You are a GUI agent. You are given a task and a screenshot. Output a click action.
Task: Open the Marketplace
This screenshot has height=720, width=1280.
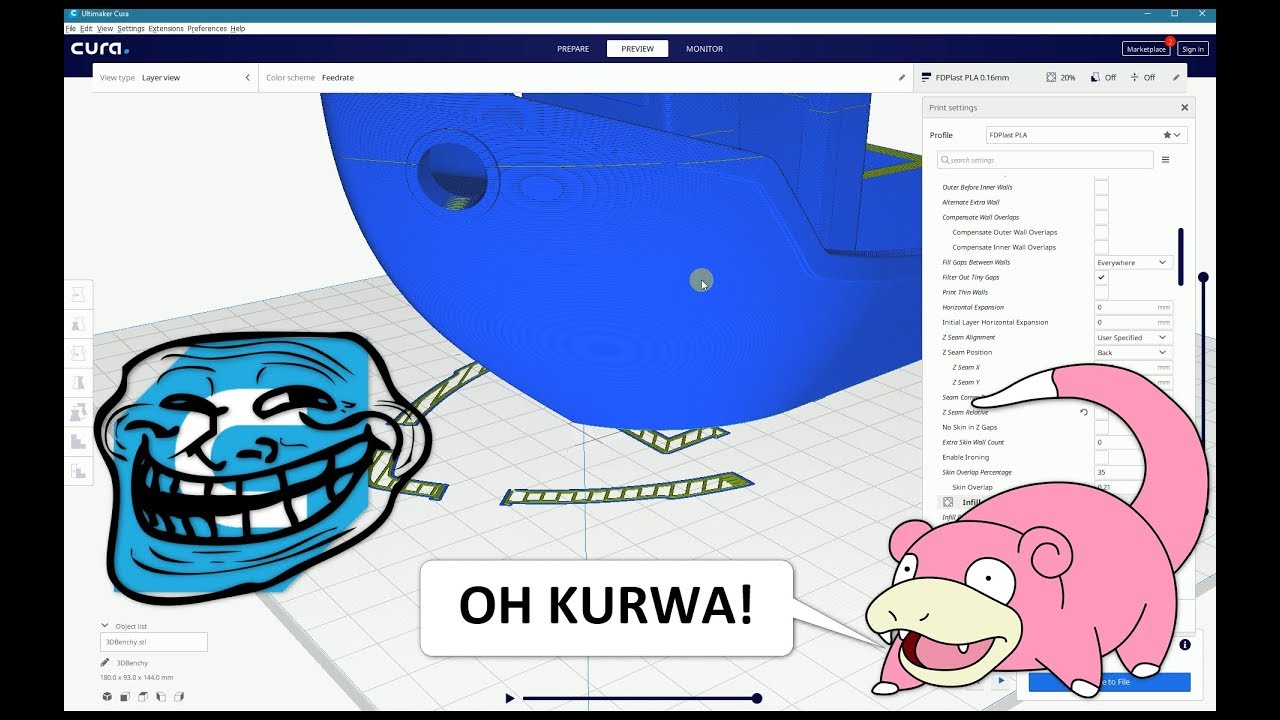coord(1146,49)
